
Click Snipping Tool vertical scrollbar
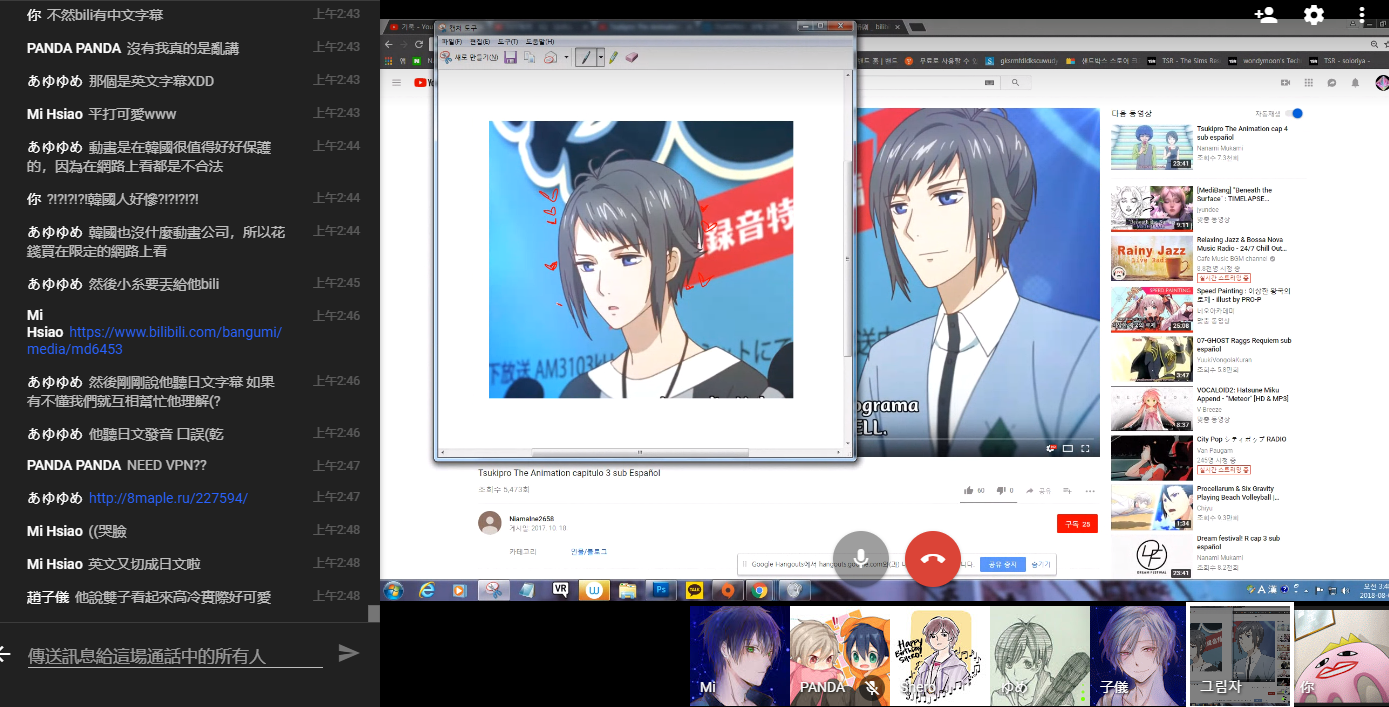[848, 258]
